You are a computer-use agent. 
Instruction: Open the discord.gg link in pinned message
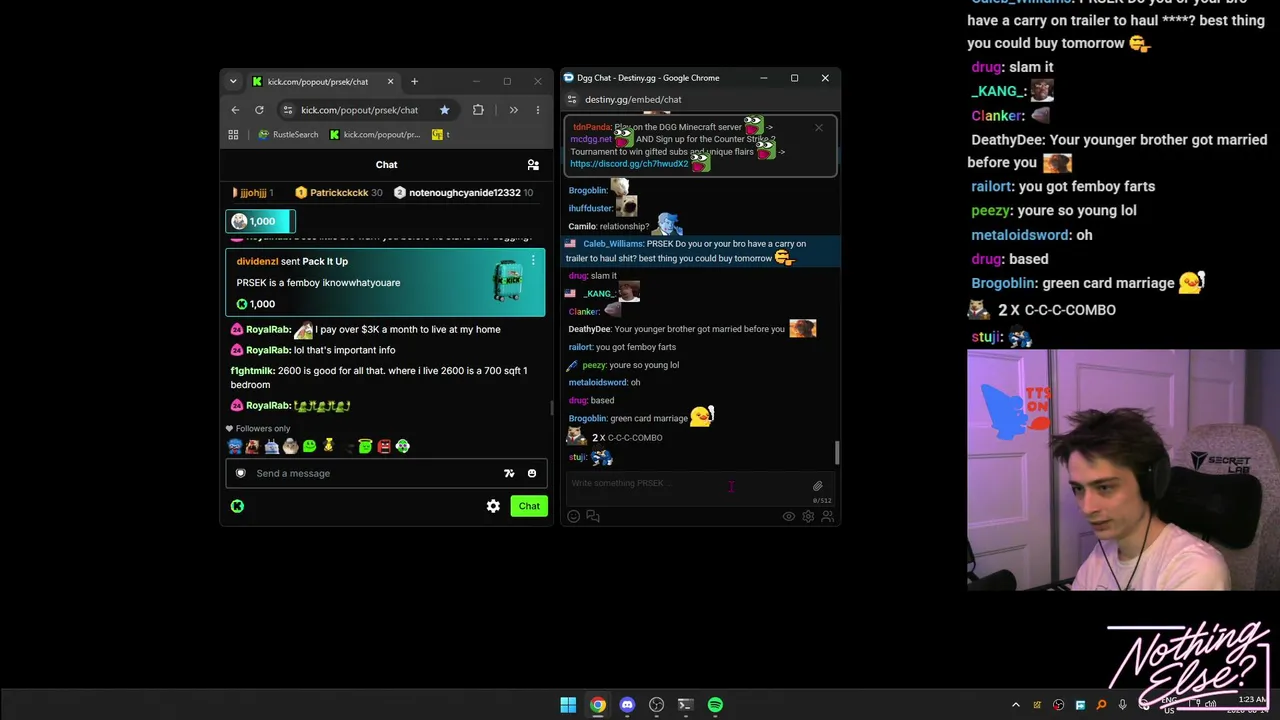[629, 163]
